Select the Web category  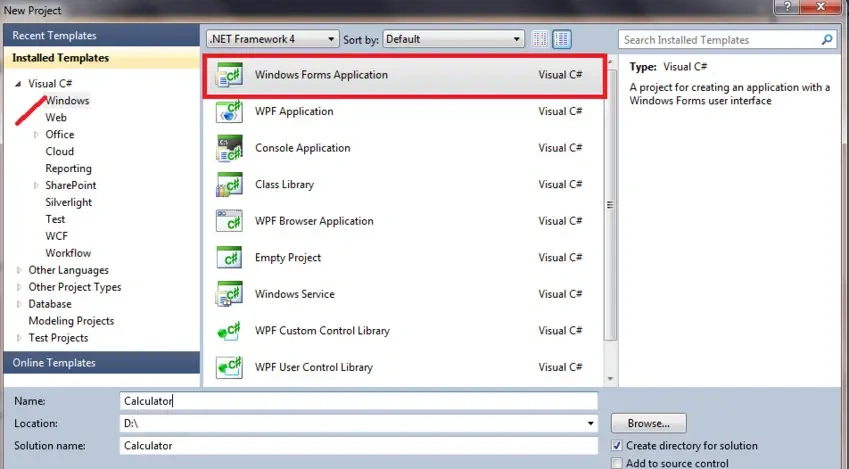(x=56, y=118)
